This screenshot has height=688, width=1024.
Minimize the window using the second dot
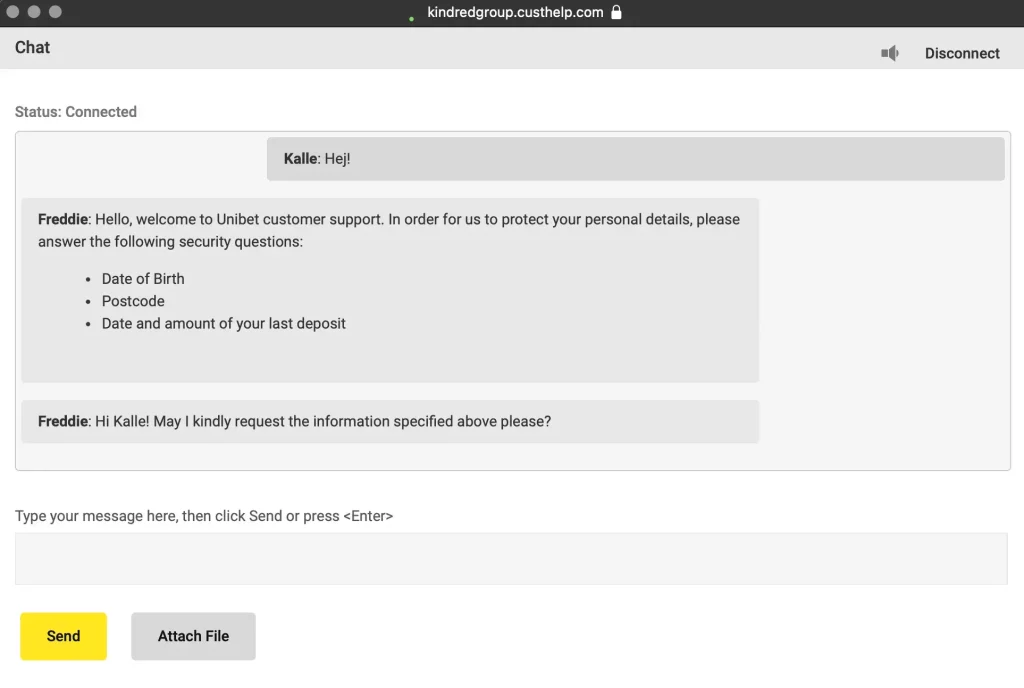point(34,12)
